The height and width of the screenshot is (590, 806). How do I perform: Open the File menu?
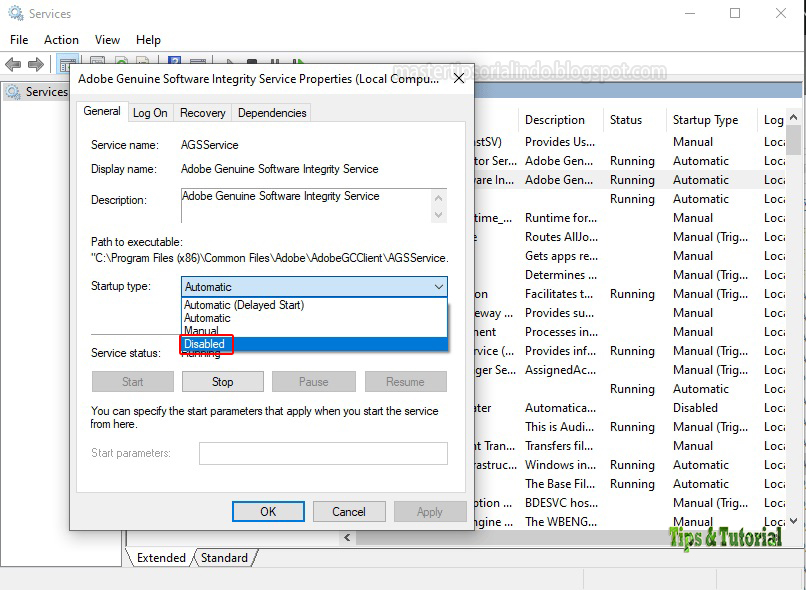19,40
